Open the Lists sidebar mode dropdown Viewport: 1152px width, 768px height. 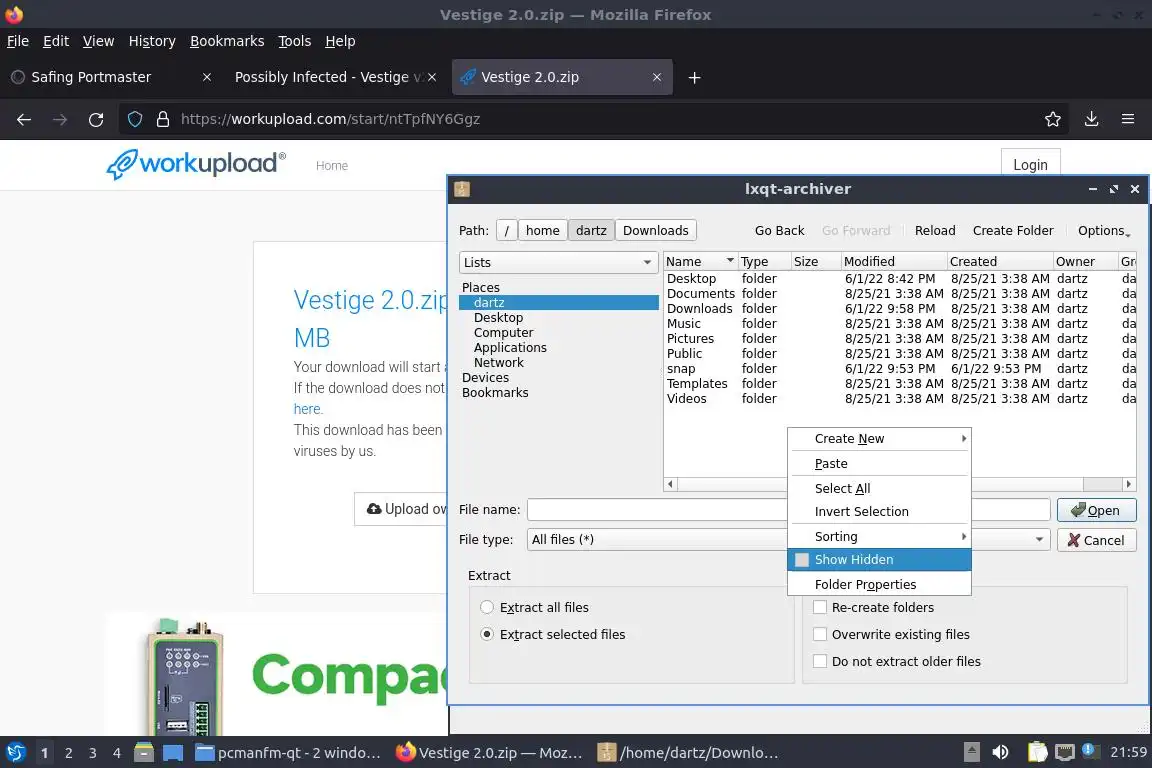(x=558, y=262)
